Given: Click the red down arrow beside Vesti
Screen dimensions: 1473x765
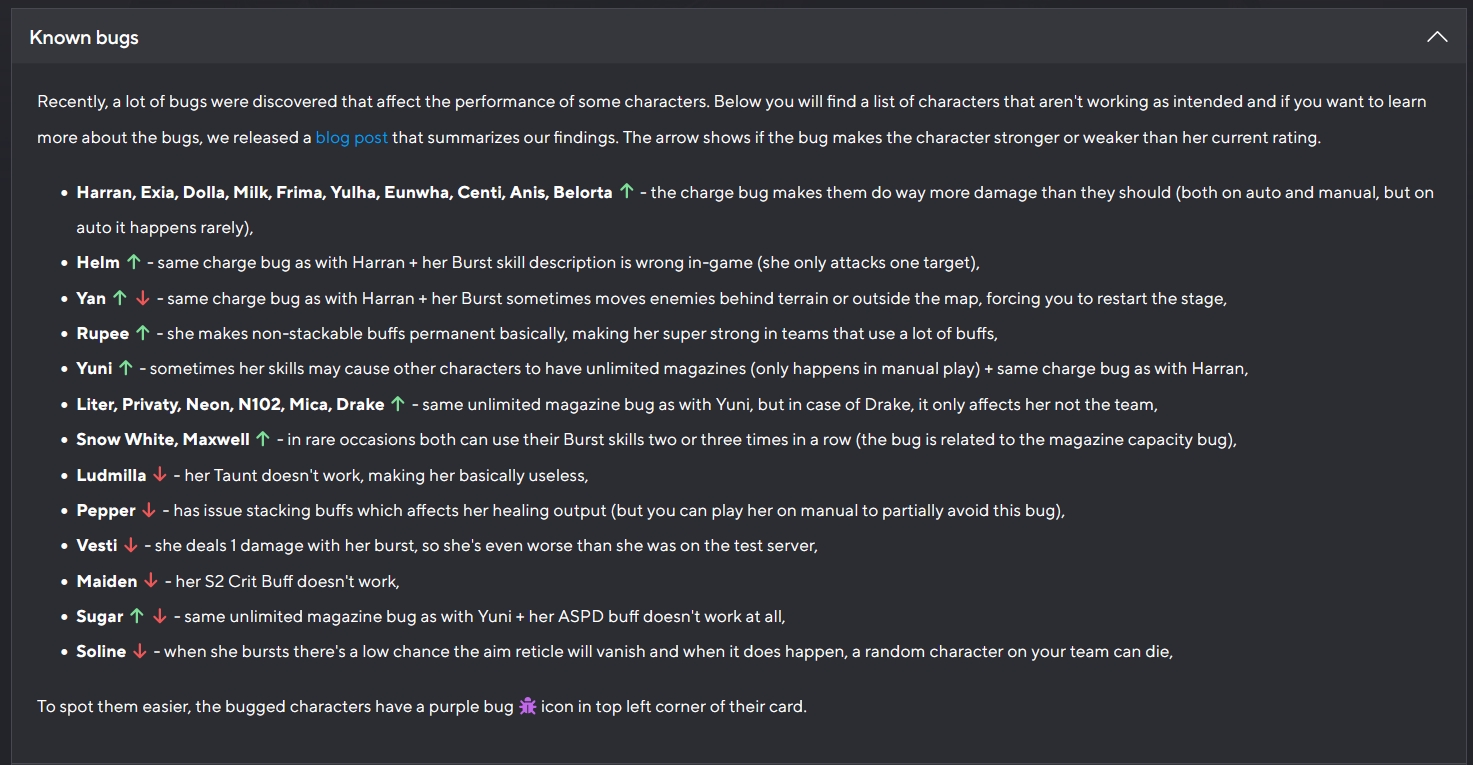Looking at the screenshot, I should [x=130, y=545].
